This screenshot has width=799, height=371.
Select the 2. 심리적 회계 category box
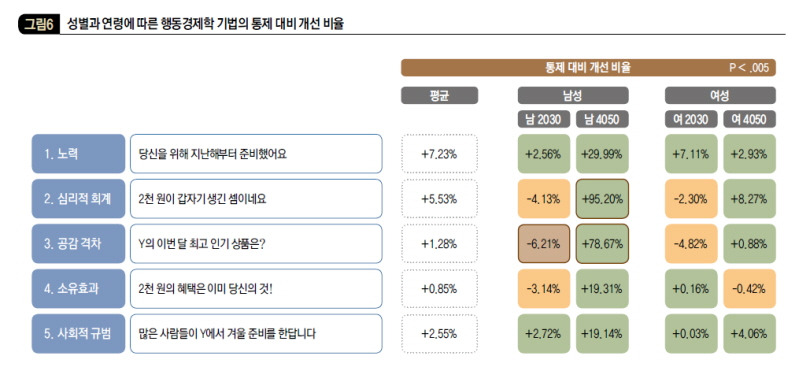point(78,199)
